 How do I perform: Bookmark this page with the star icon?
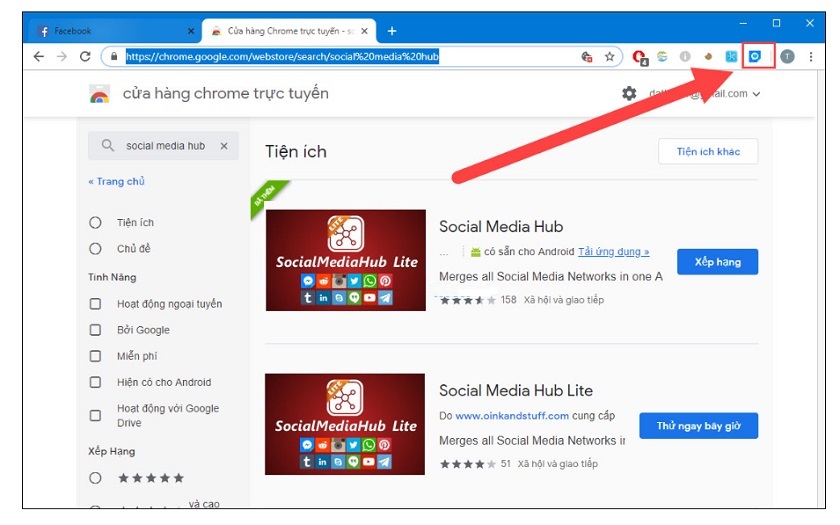pyautogui.click(x=610, y=56)
